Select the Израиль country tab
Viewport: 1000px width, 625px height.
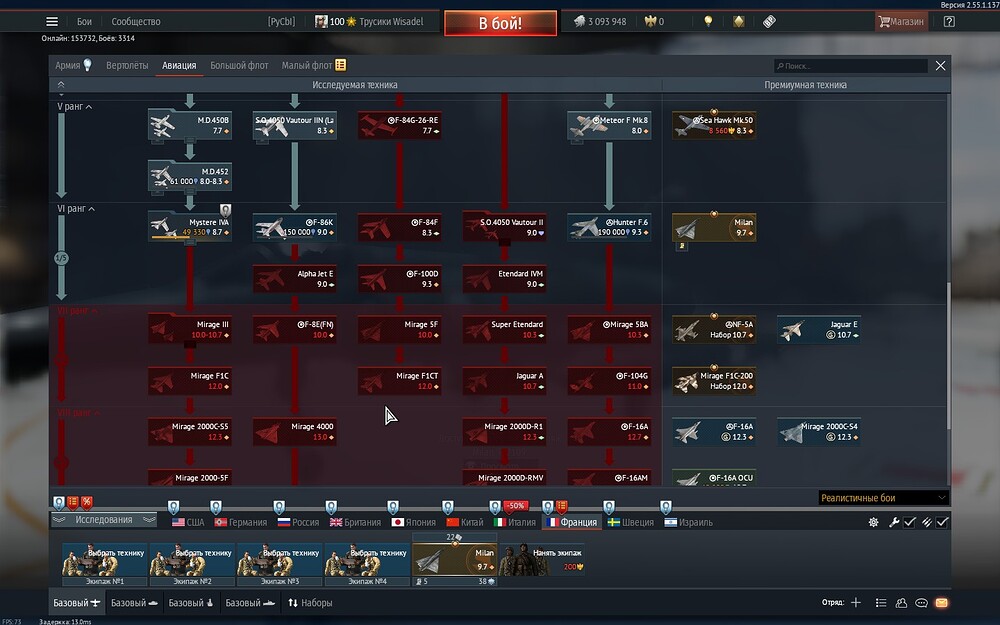point(689,522)
